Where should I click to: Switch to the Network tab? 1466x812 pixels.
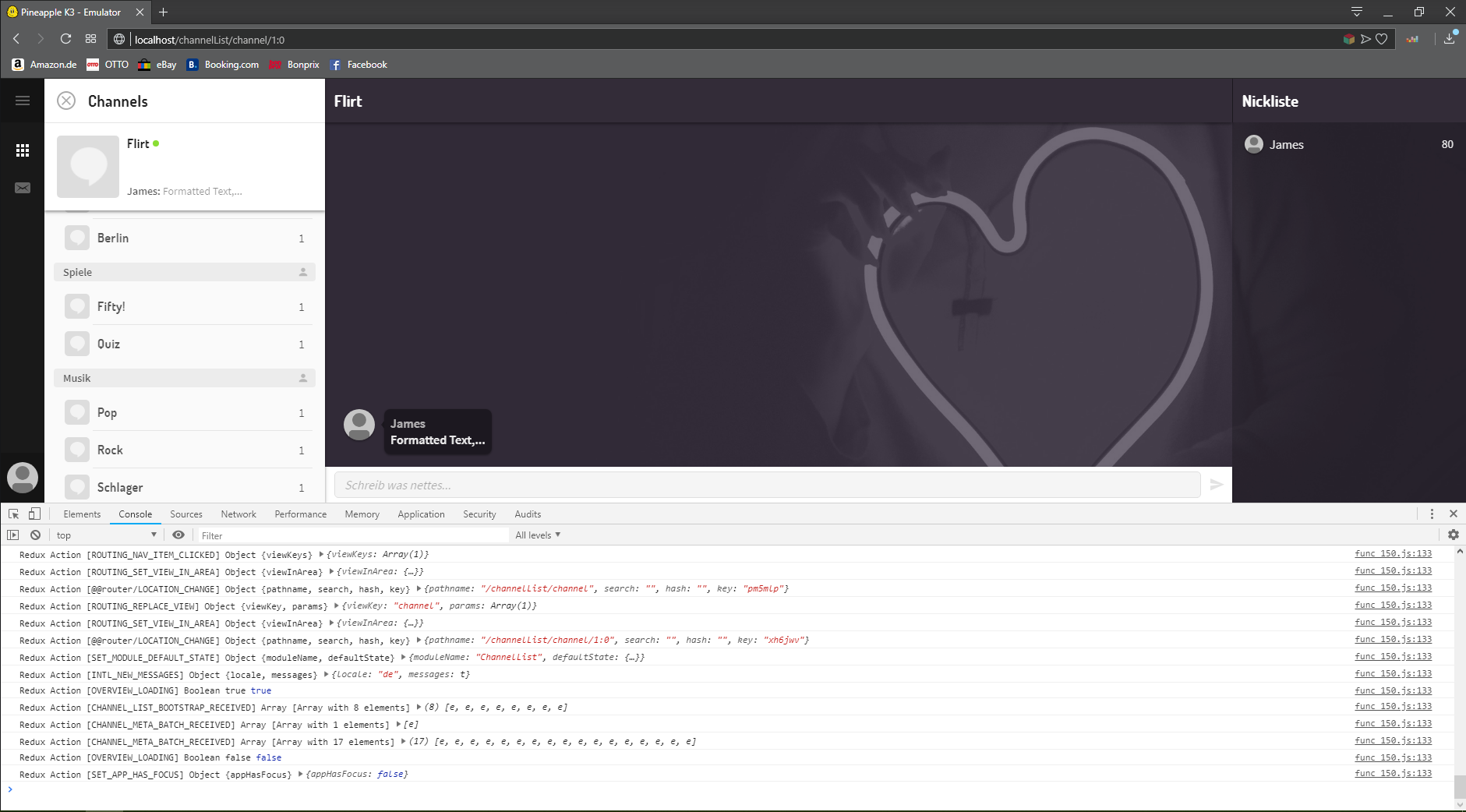(x=238, y=514)
